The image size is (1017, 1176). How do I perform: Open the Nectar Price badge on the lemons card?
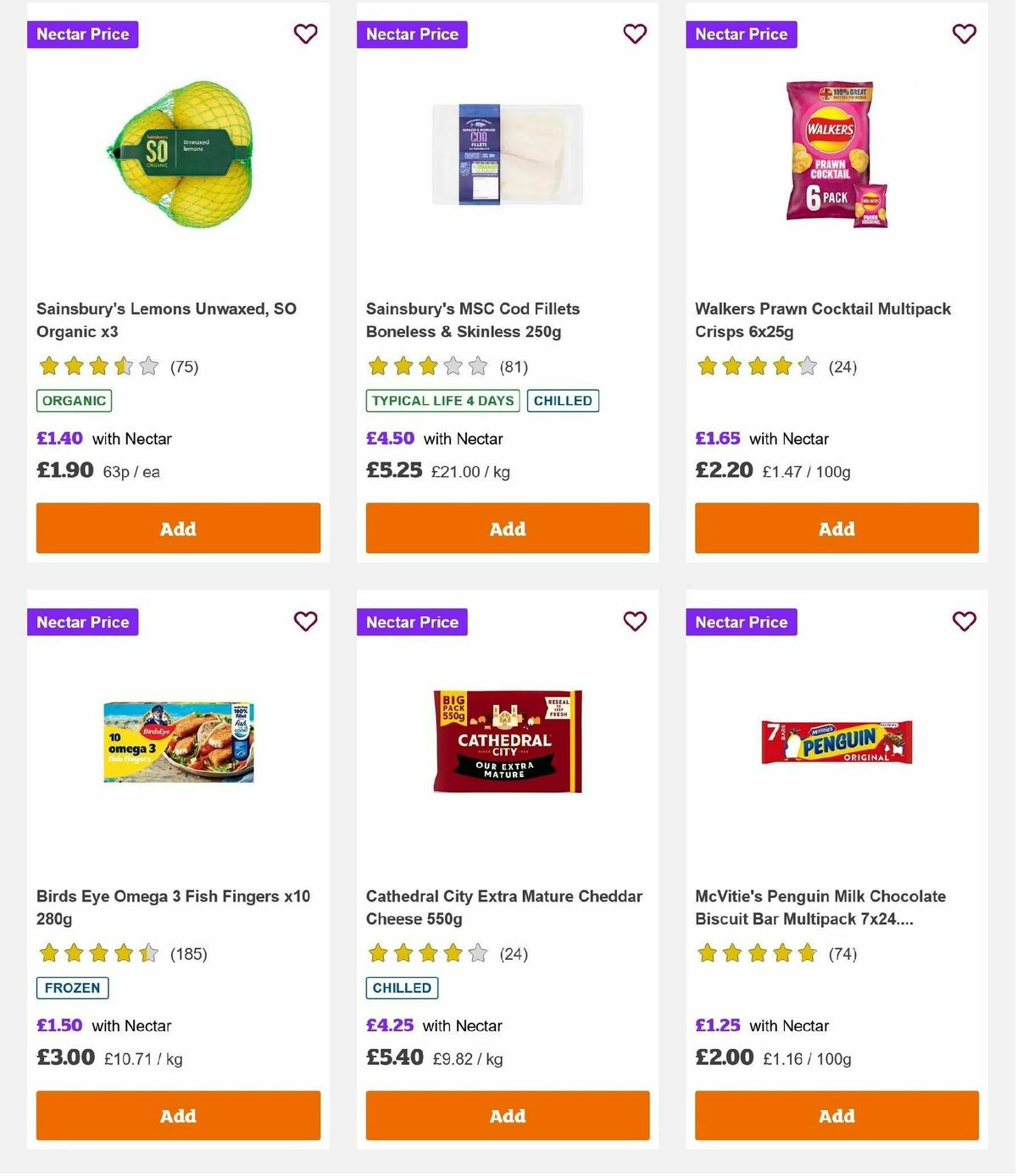tap(82, 34)
